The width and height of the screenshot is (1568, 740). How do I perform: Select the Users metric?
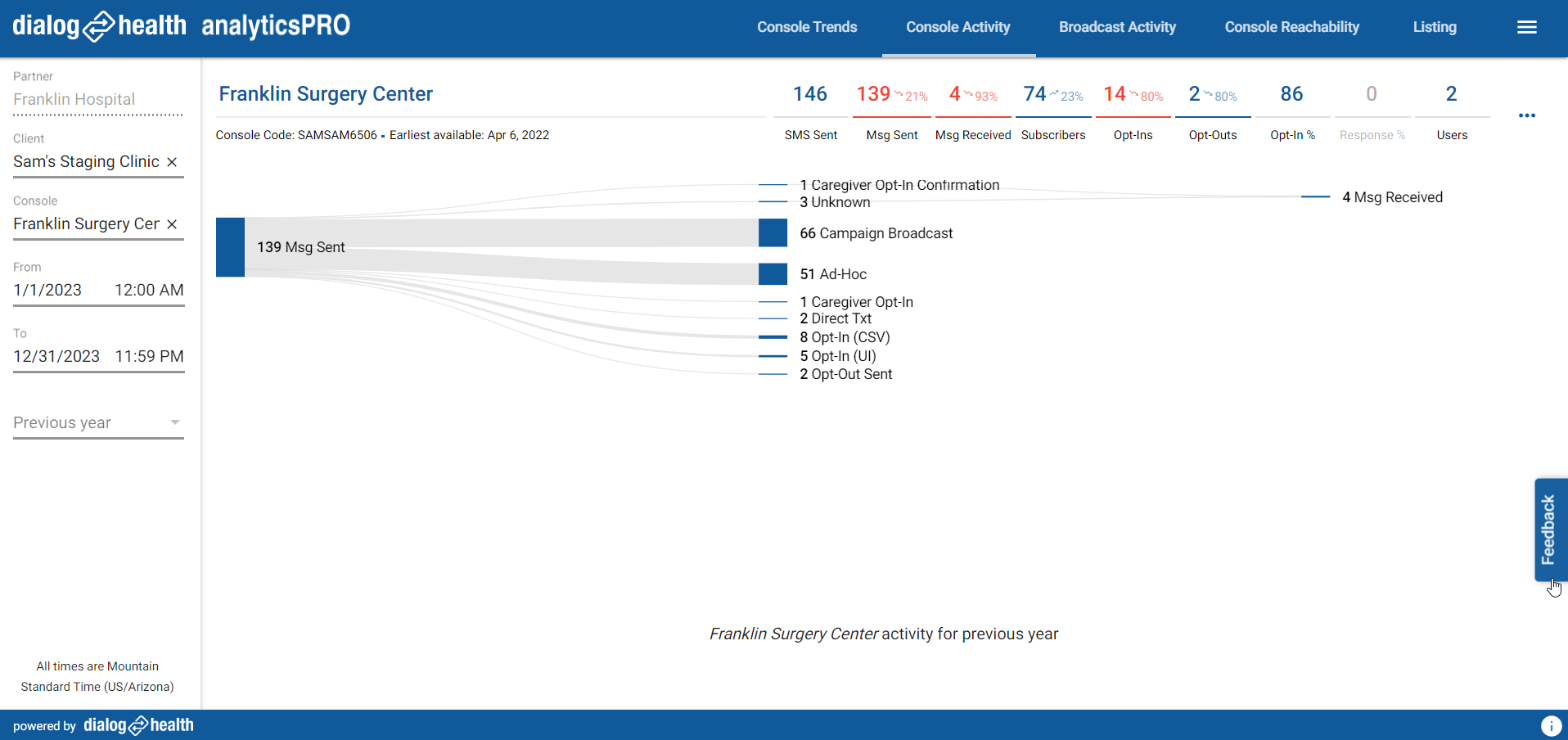1452,112
